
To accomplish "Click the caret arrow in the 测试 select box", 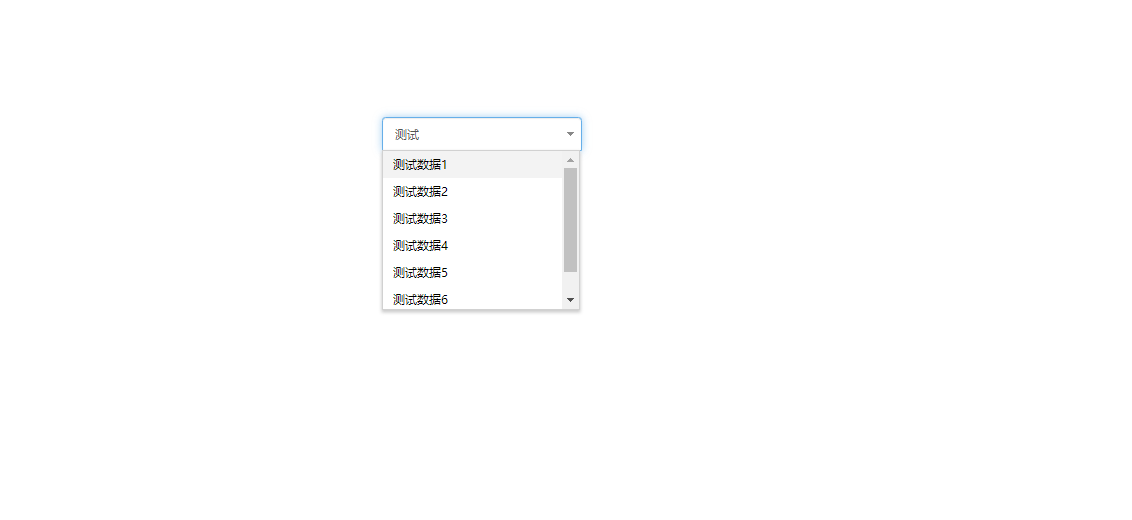I will pos(570,134).
